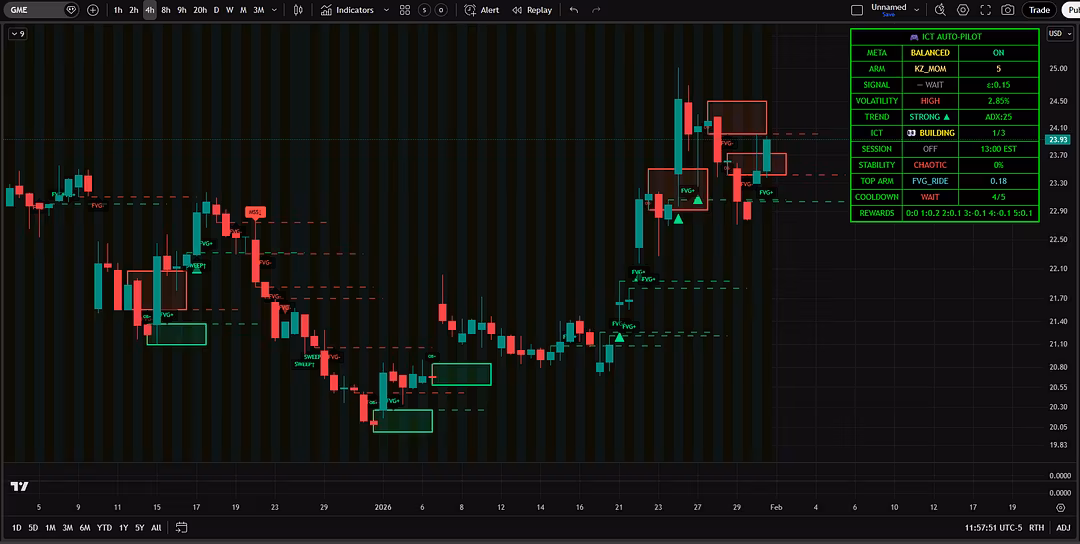
Task: Click the add symbol plus icon
Action: 93,10
